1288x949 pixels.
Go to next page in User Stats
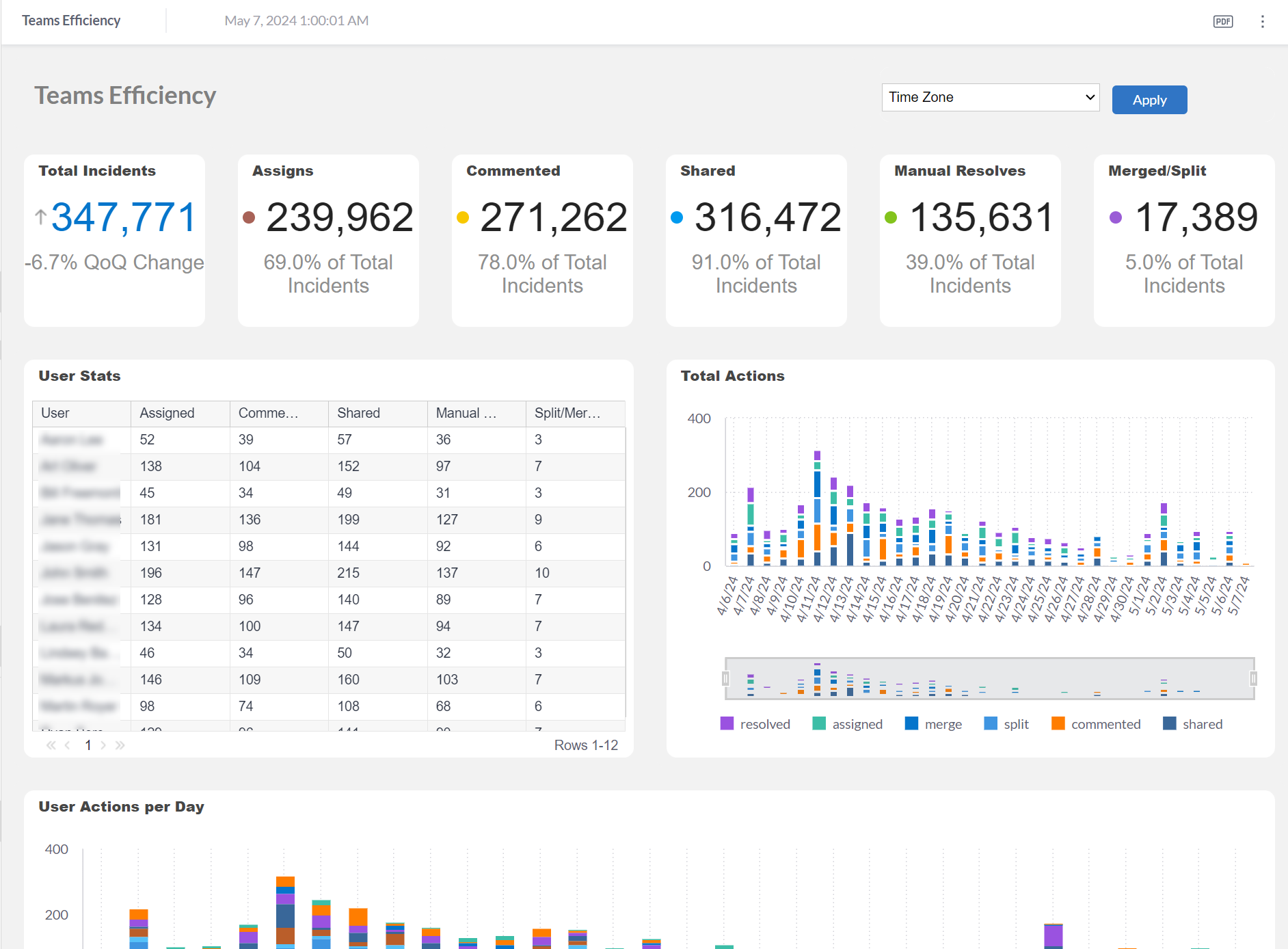(x=103, y=745)
